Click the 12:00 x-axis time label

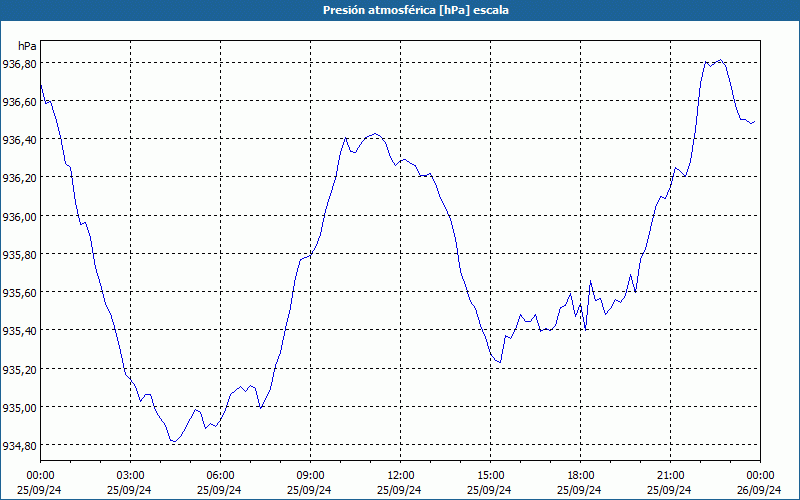tap(401, 476)
